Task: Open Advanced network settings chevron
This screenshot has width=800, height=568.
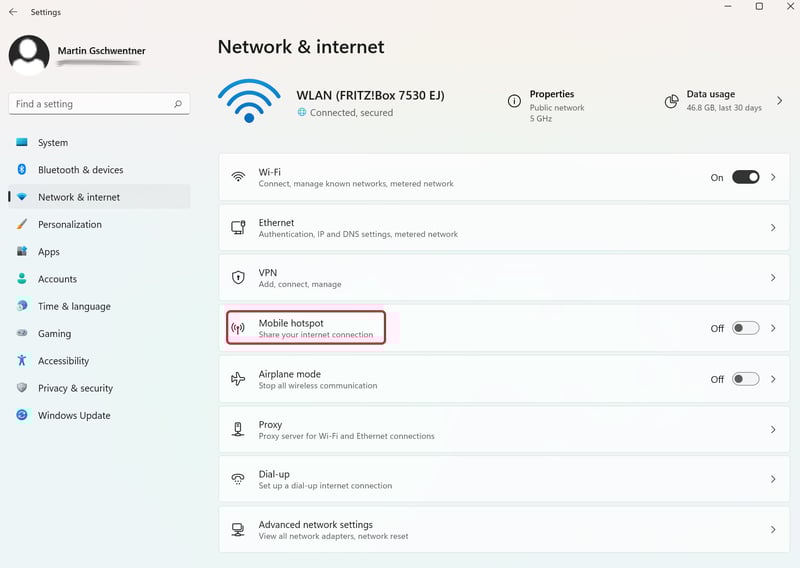Action: 773,530
